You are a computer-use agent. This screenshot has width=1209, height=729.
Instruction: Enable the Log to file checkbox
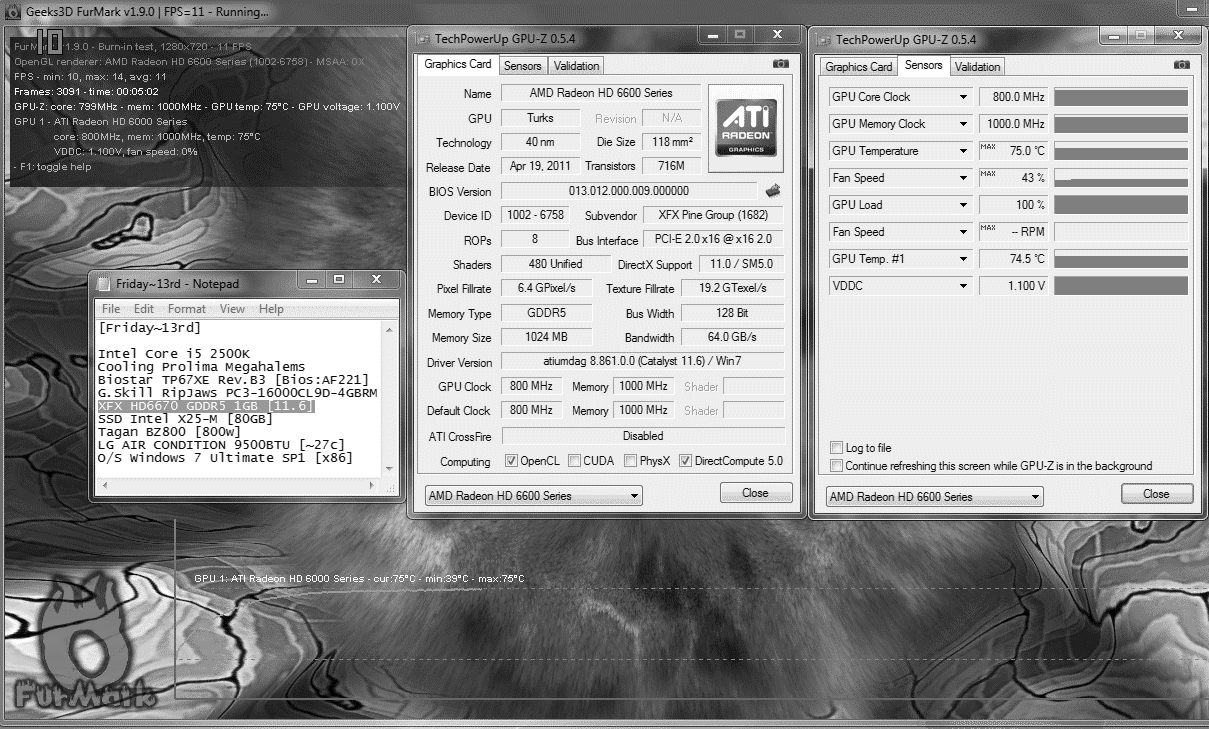836,448
